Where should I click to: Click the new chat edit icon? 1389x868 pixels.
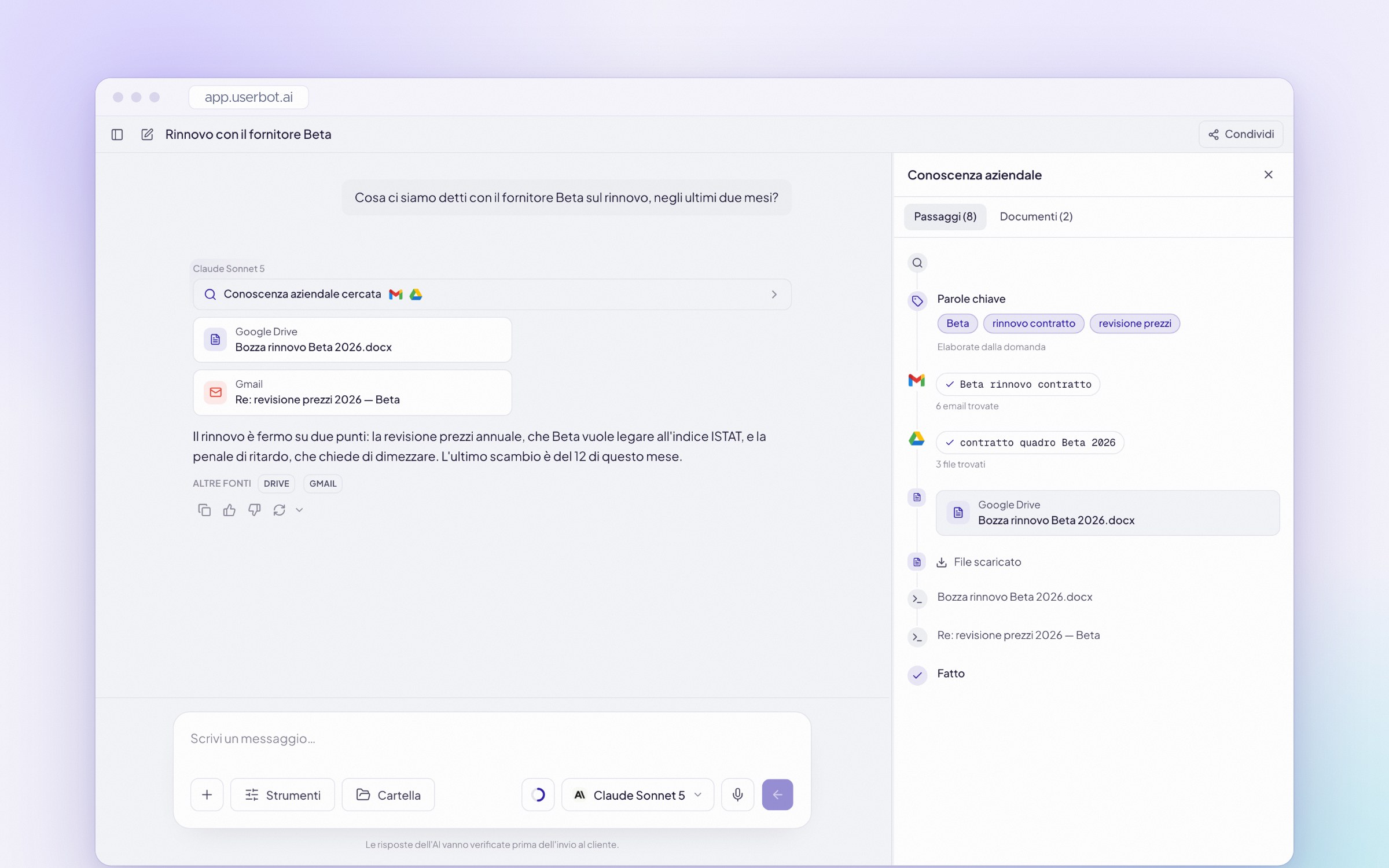(x=147, y=134)
